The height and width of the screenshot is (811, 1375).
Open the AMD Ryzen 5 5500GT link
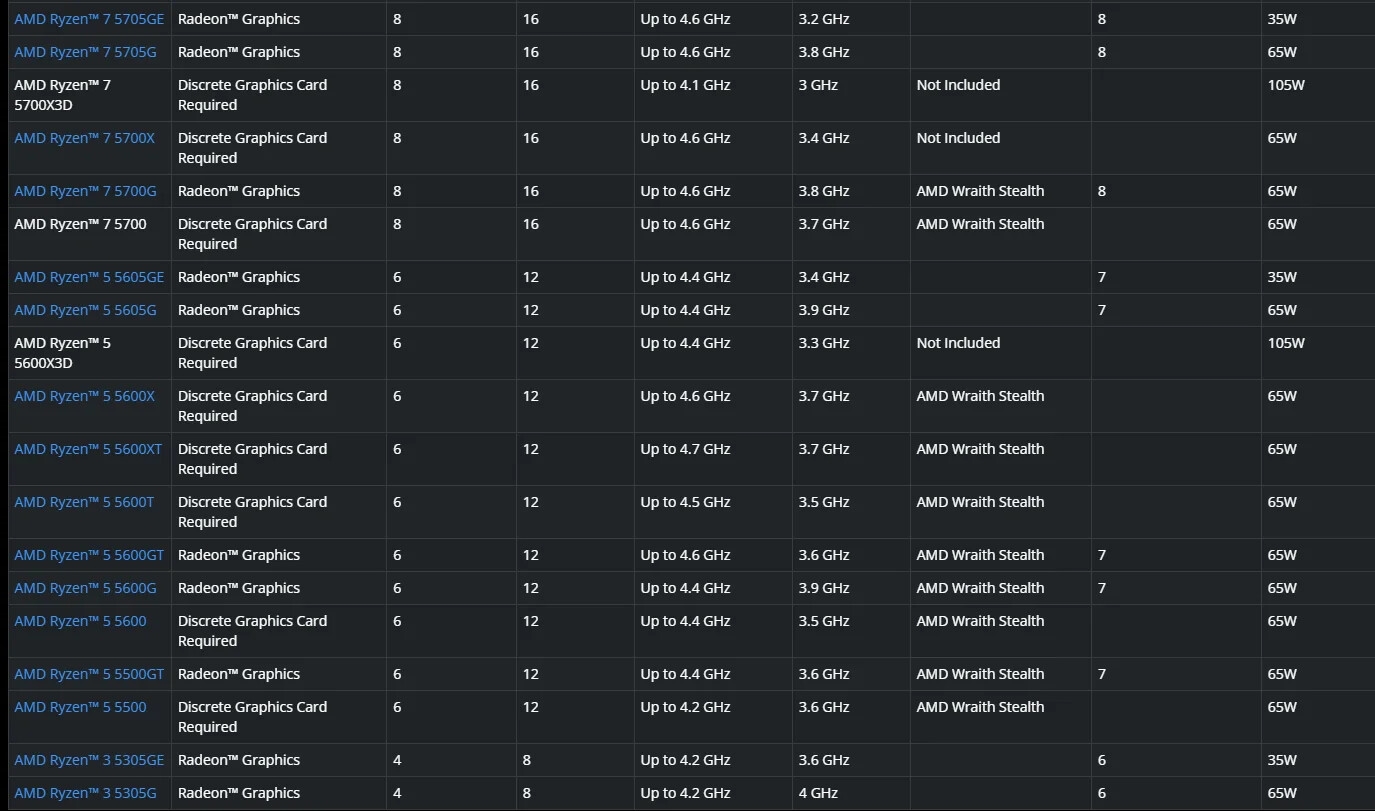click(x=89, y=674)
